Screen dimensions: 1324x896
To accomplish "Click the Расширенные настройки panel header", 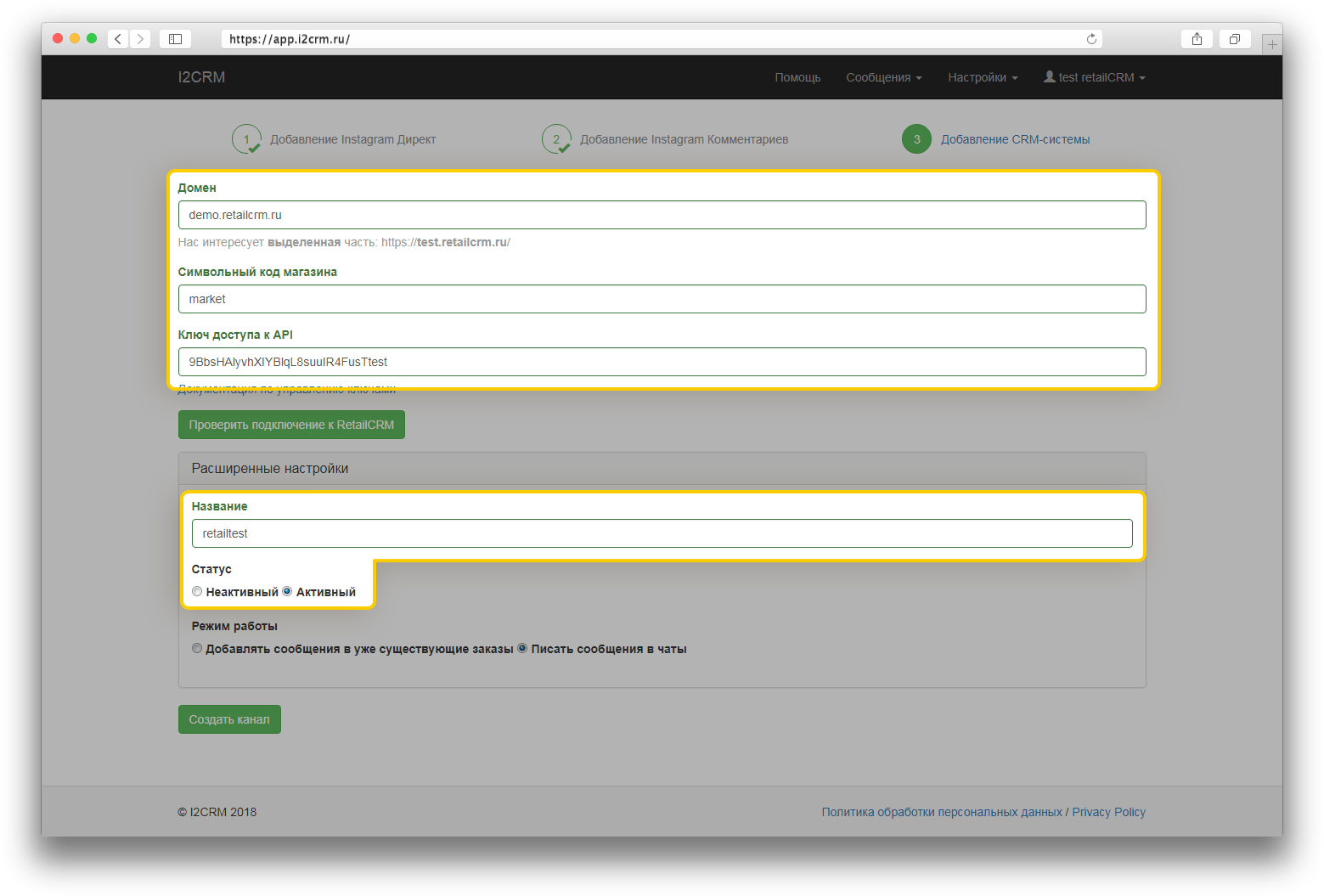I will pyautogui.click(x=662, y=469).
